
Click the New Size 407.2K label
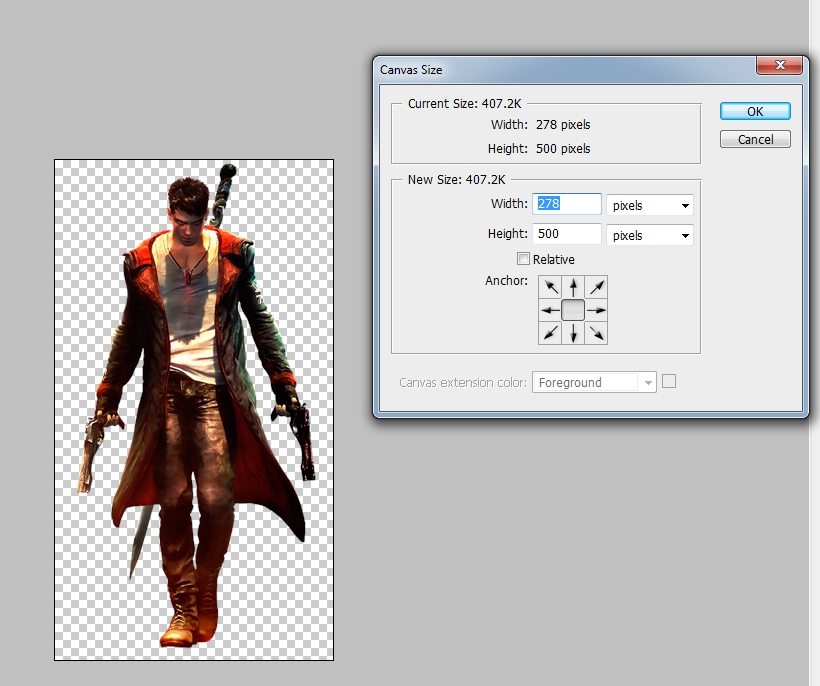(457, 179)
